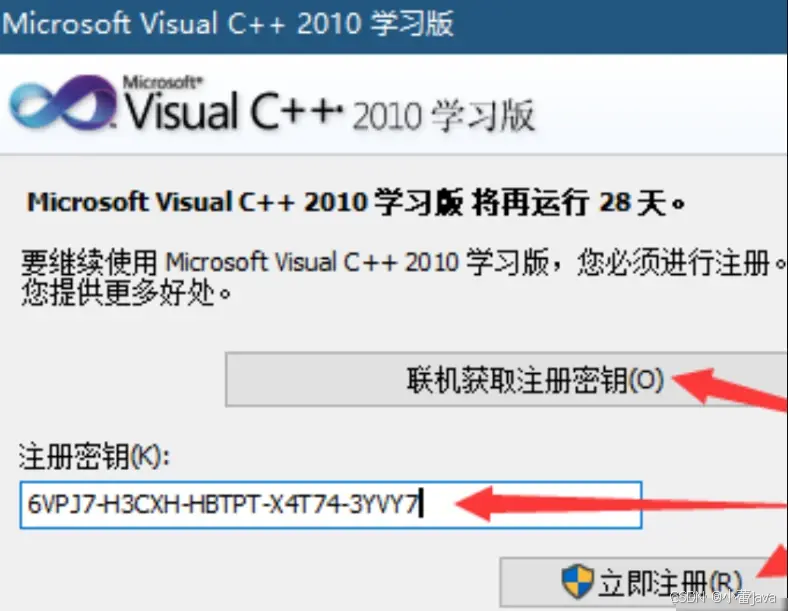Image resolution: width=788 pixels, height=611 pixels.
Task: Click the 注册密钥(K): field label
Action: (x=94, y=456)
